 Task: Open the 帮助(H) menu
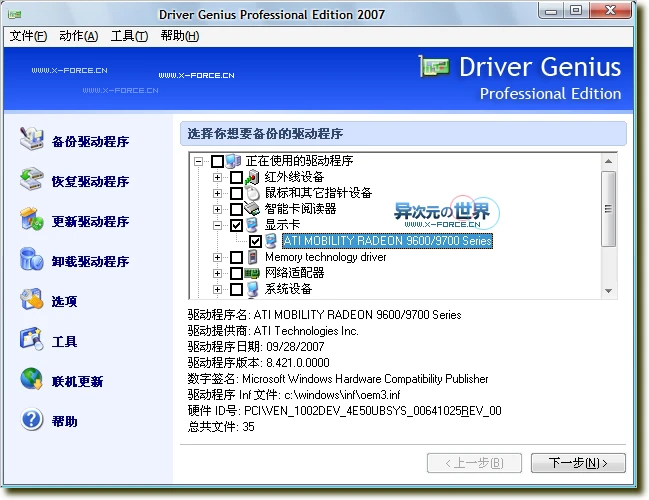180,36
